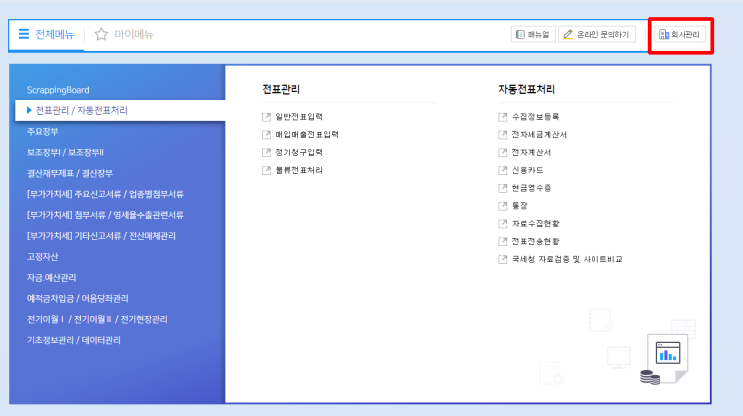The image size is (743, 416).
Task: Click the 전표관리 section heading
Action: [281, 89]
